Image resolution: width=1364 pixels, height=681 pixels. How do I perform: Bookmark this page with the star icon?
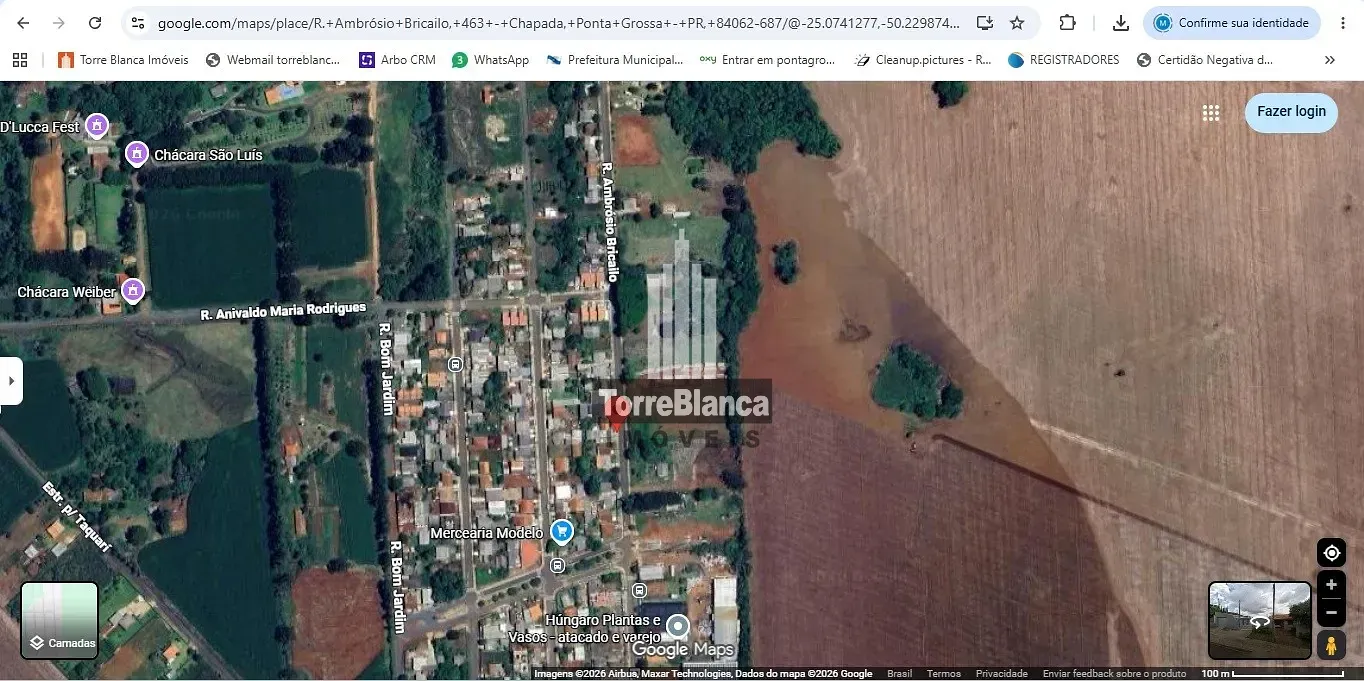(x=1017, y=23)
